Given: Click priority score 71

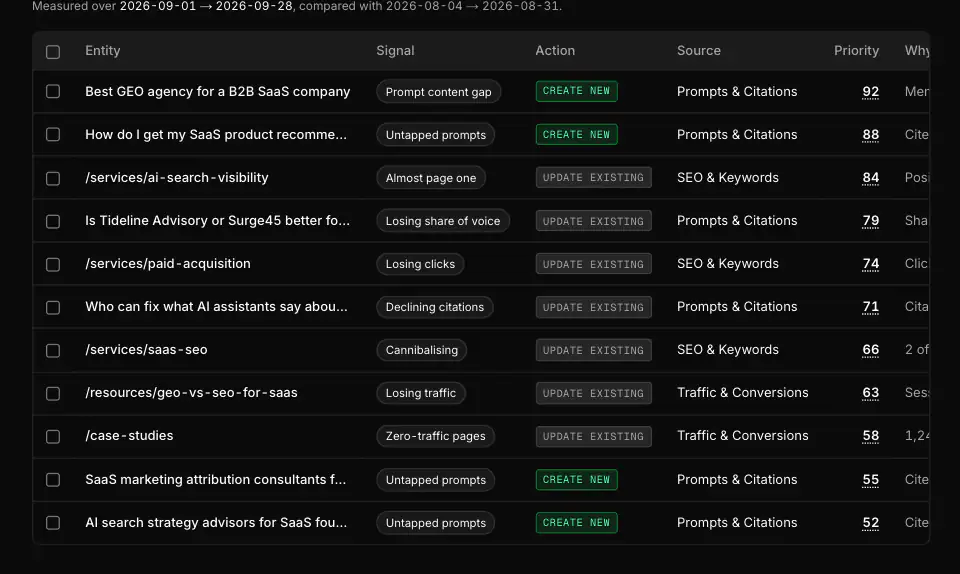Looking at the screenshot, I should [x=871, y=307].
